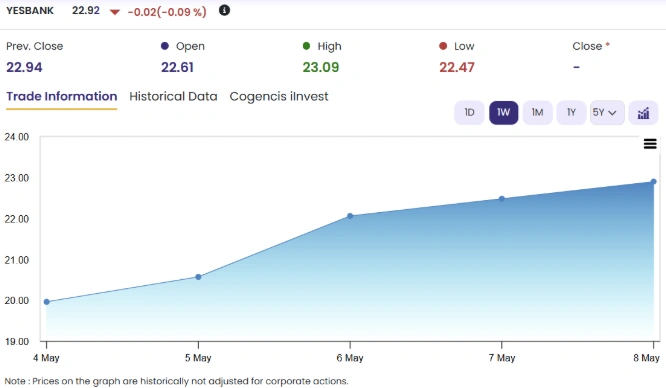The height and width of the screenshot is (388, 666).
Task: Open the advanced chart icon button
Action: click(643, 113)
